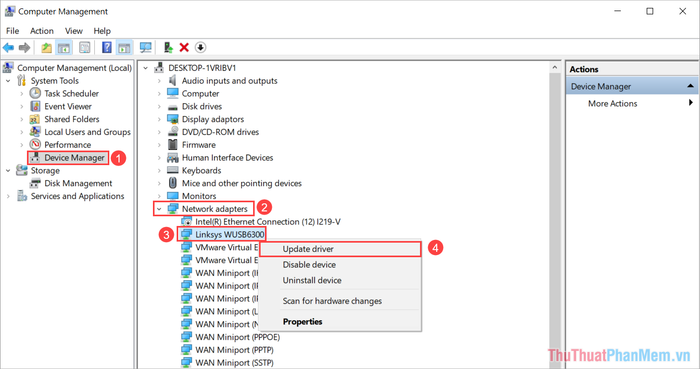Collapse the Network adapters tree node
This screenshot has width=700, height=369.
click(159, 209)
